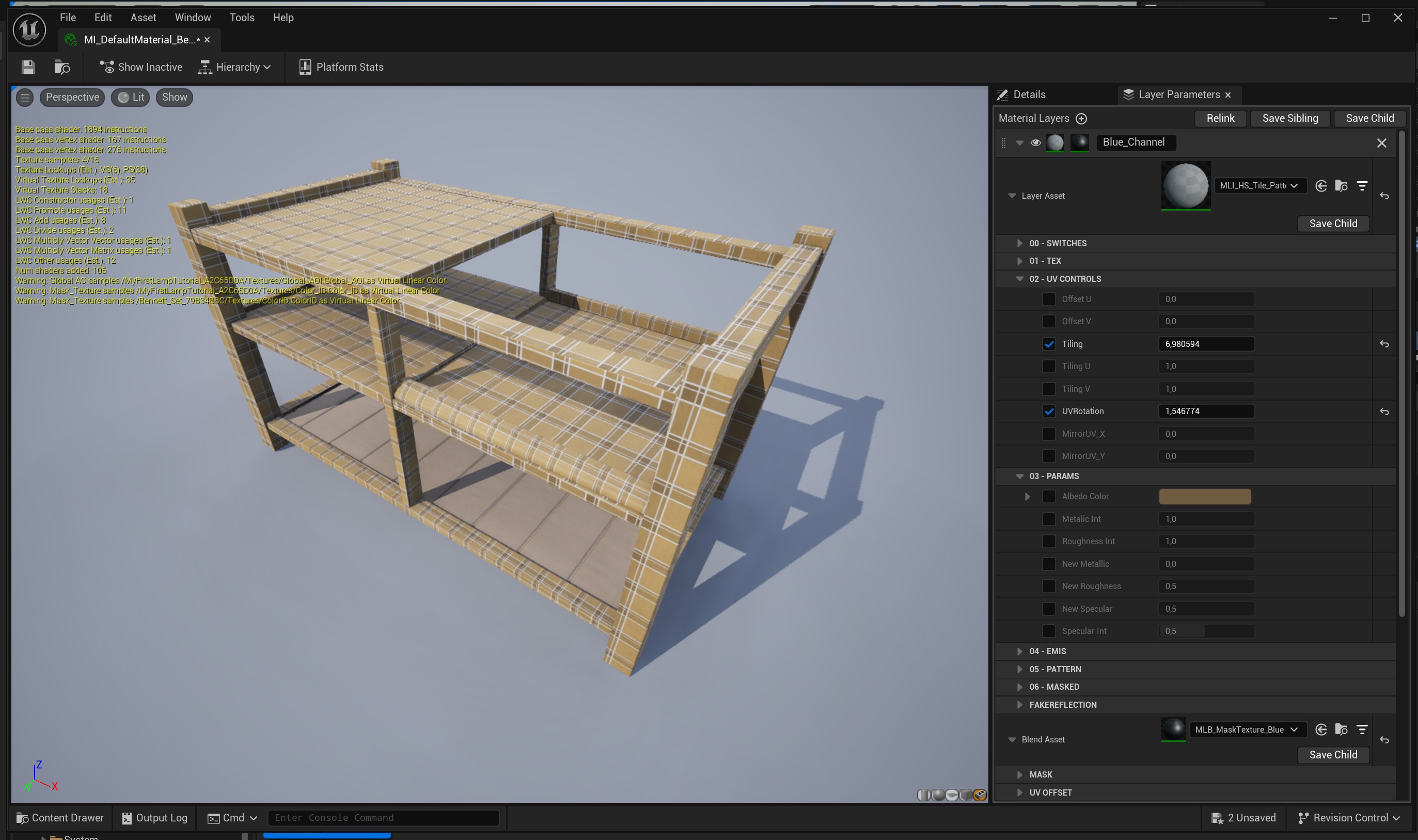Open the Hierarchy dropdown

(x=234, y=67)
